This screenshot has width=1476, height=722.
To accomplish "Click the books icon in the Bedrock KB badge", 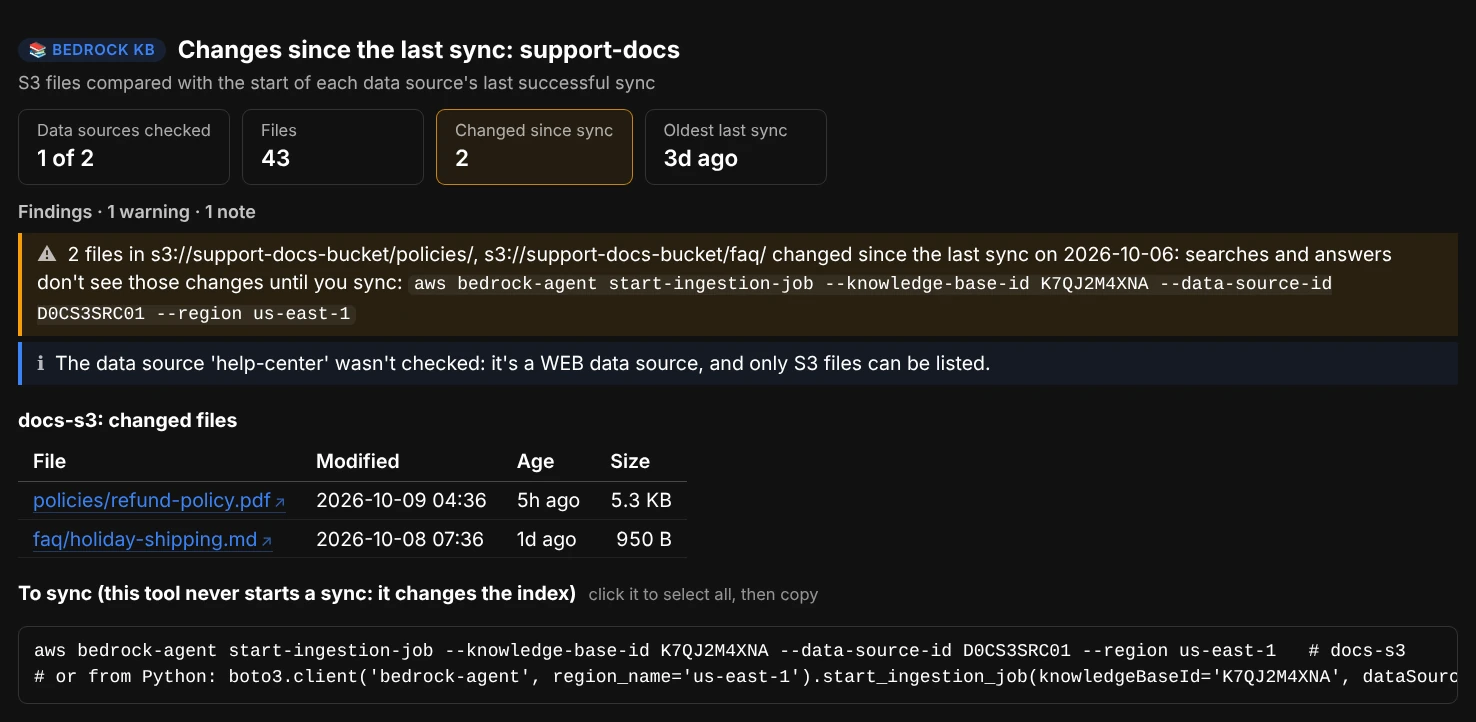I will tap(38, 50).
